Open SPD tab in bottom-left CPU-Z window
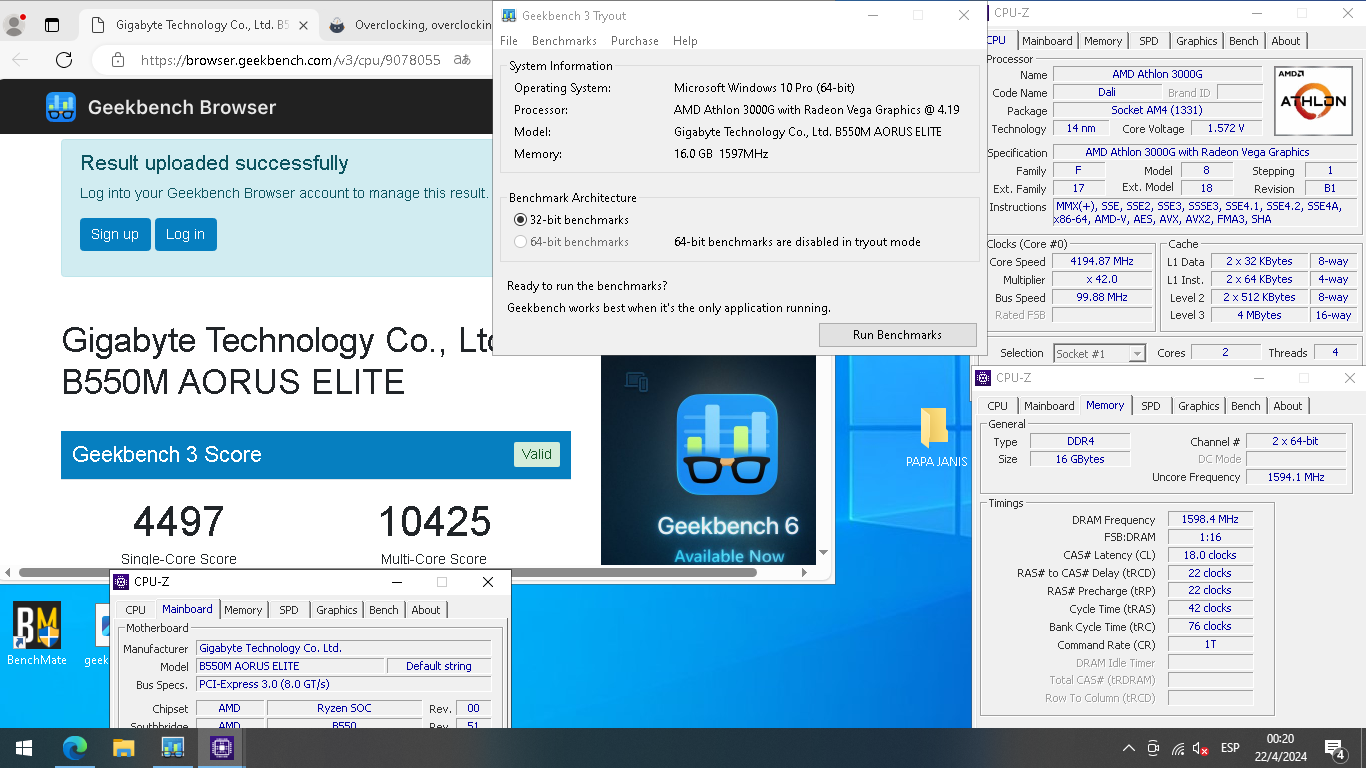Screen dimensions: 1366x768 tap(289, 610)
